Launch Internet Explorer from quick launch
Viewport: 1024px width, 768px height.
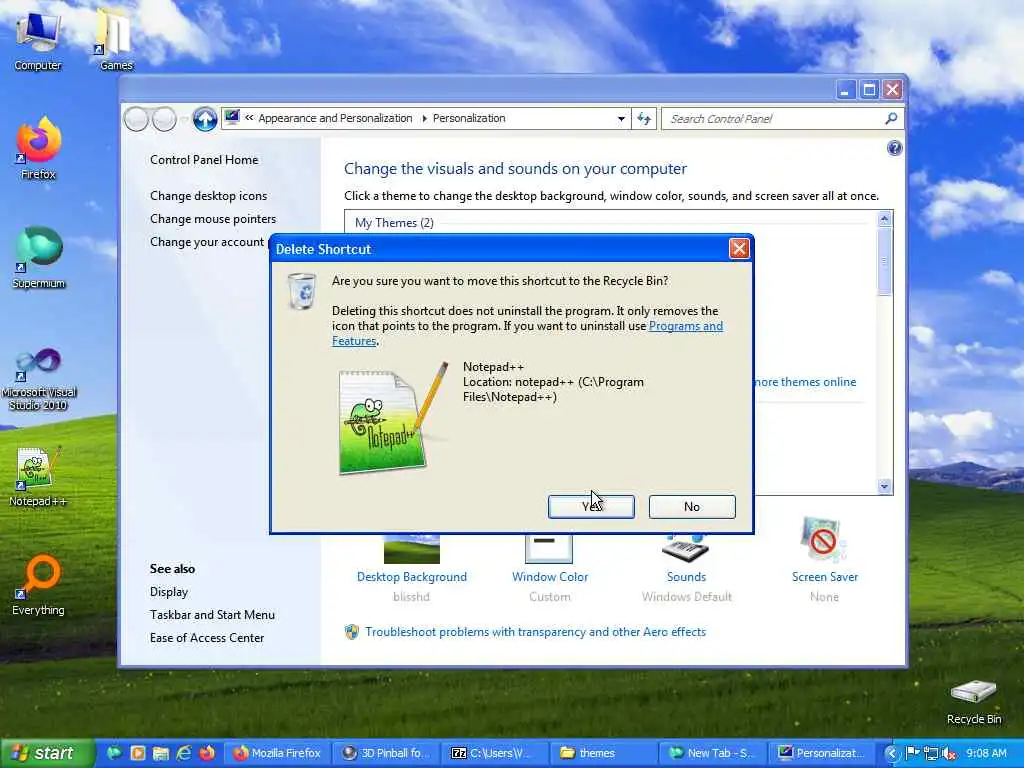pyautogui.click(x=184, y=753)
